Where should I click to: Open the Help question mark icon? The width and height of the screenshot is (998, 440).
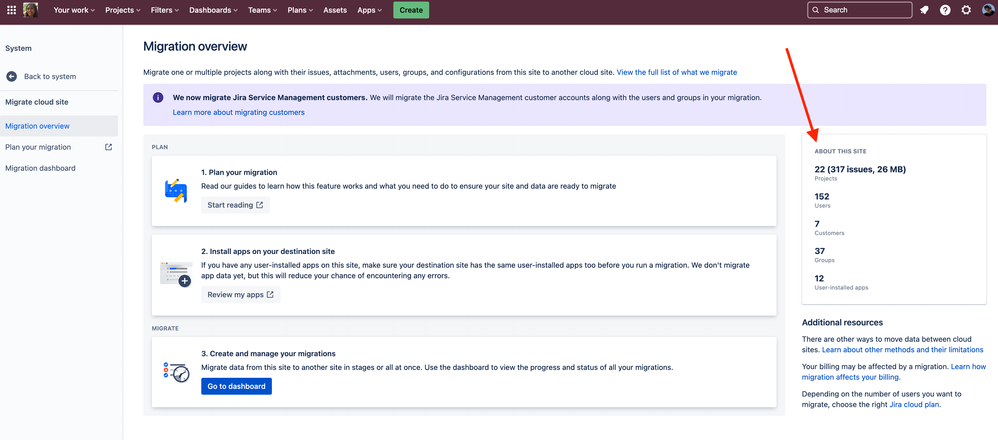[x=945, y=10]
